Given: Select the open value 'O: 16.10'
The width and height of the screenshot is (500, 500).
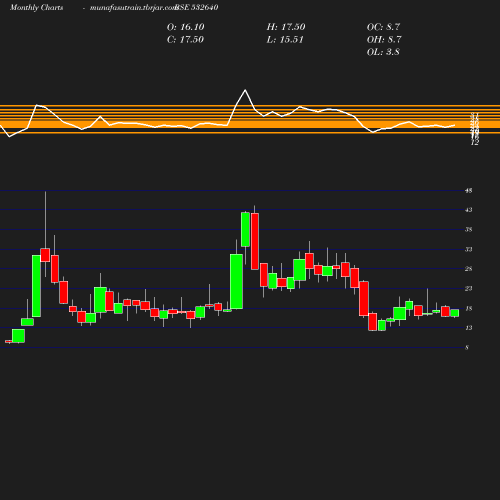Looking at the screenshot, I should pyautogui.click(x=186, y=27).
